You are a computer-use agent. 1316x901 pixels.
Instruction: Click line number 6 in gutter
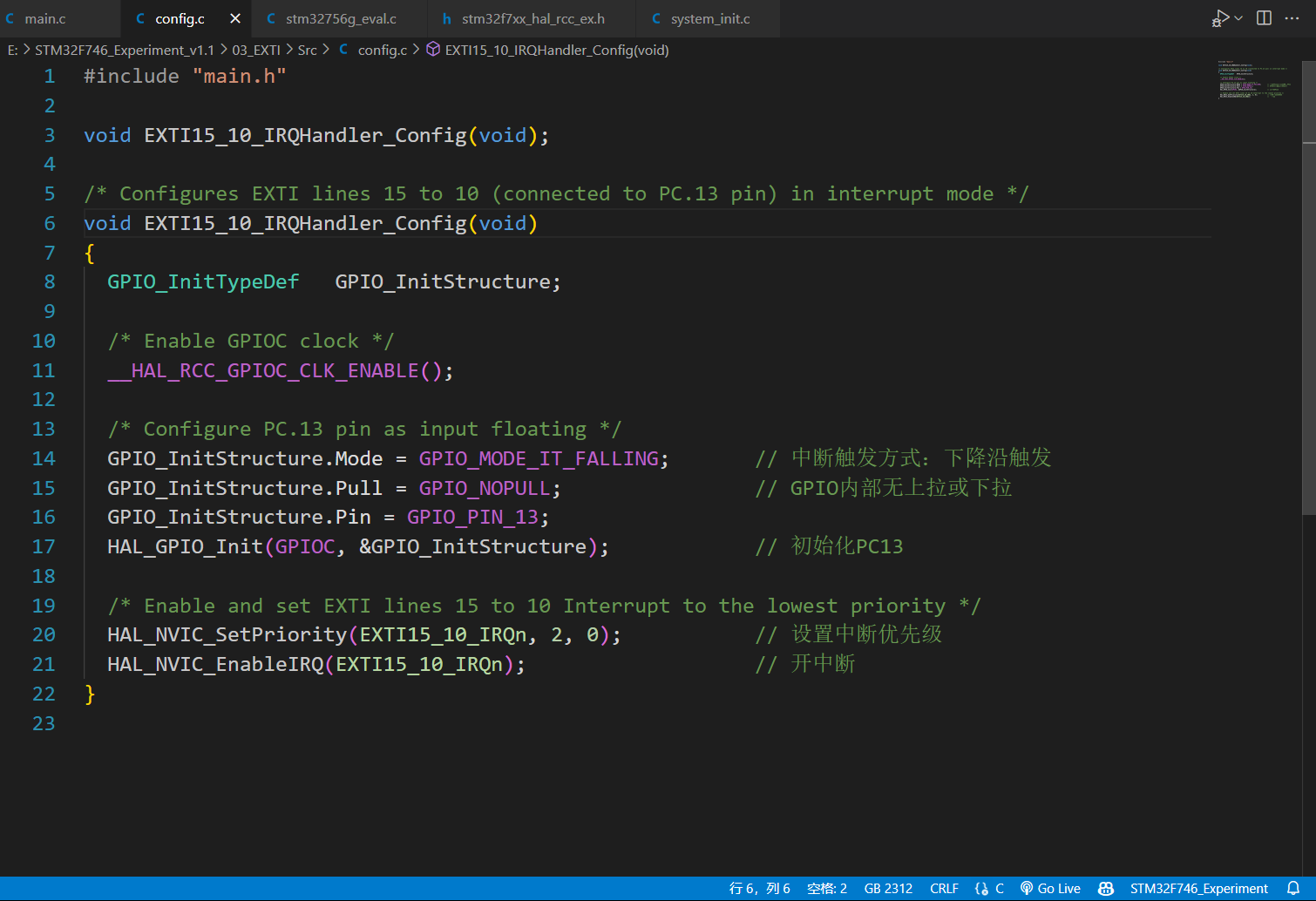coord(50,224)
